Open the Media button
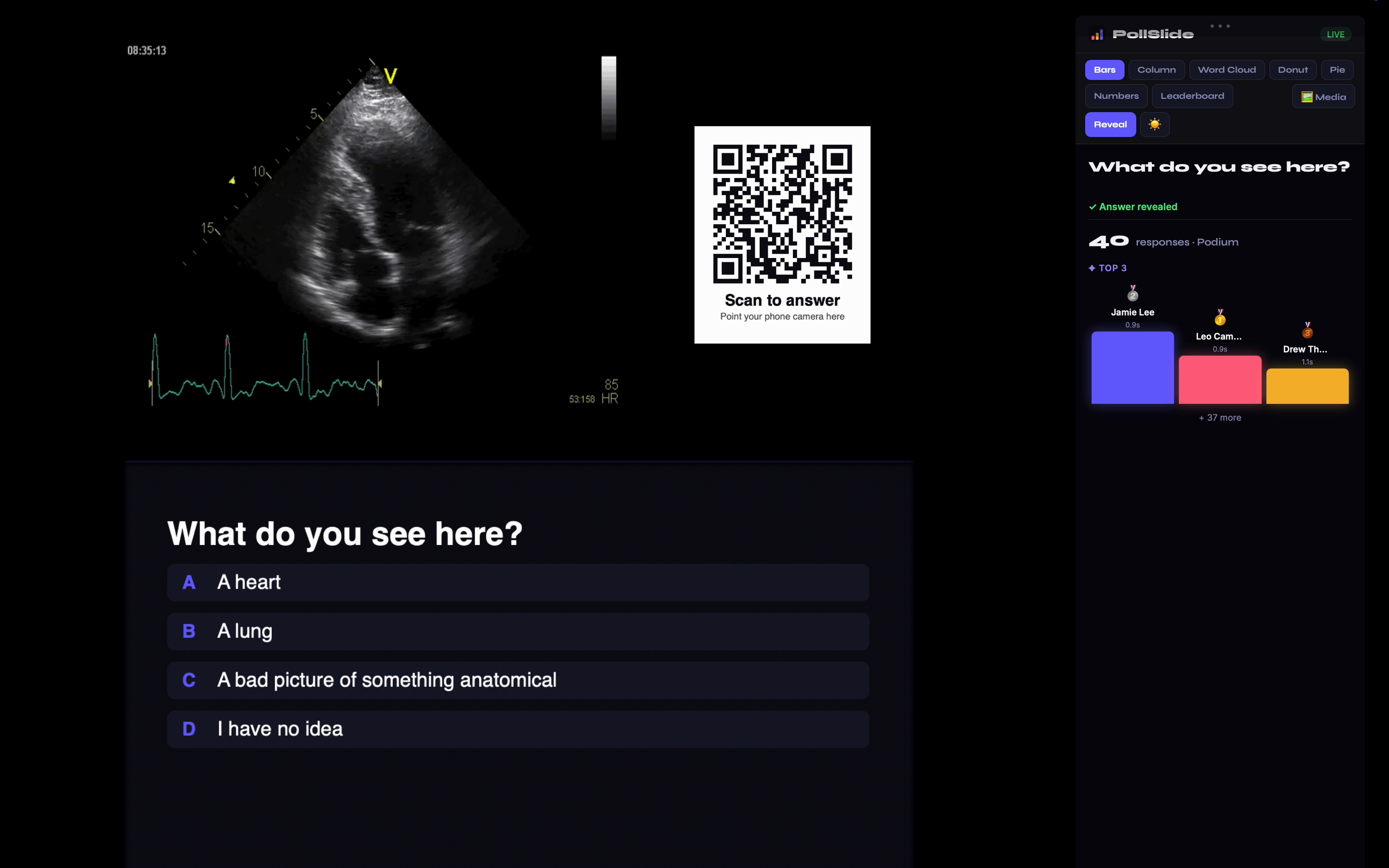 pos(1323,96)
